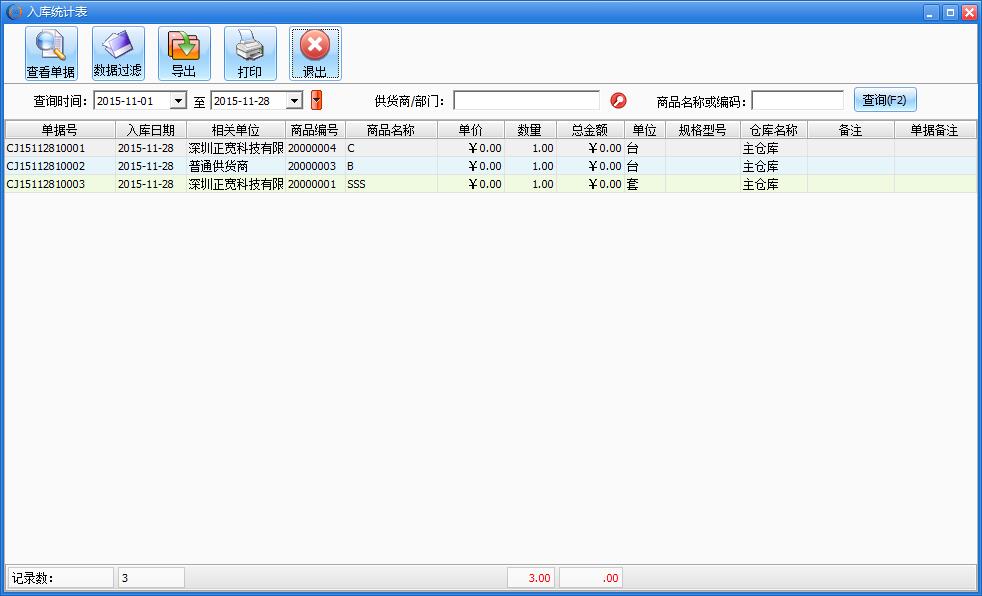Click the SSS product name cell
982x596 pixels.
click(391, 184)
